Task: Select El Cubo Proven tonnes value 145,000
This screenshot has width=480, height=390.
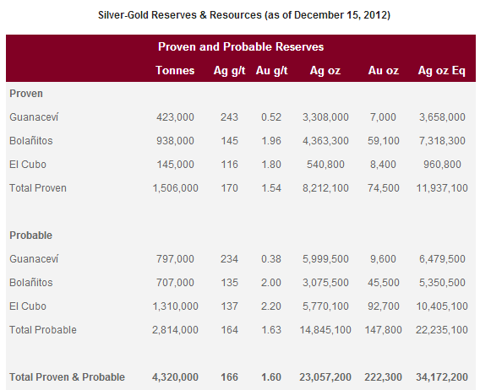Action: [175, 164]
